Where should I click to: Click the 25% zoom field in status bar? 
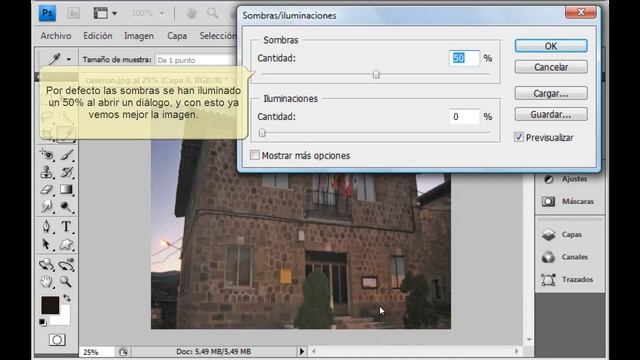(97, 351)
